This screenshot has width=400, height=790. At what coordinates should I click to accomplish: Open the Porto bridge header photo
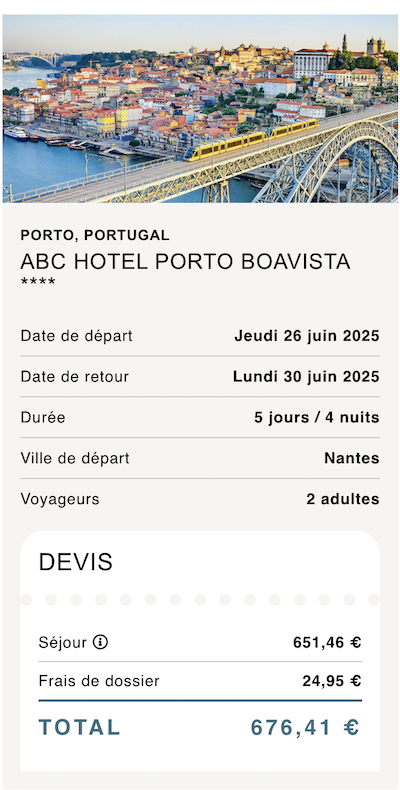[200, 108]
